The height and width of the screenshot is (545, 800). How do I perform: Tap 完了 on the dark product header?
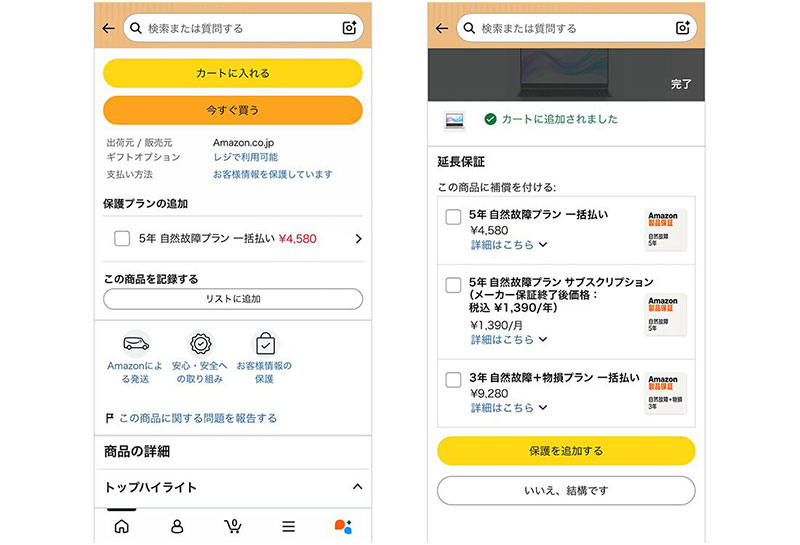(681, 84)
